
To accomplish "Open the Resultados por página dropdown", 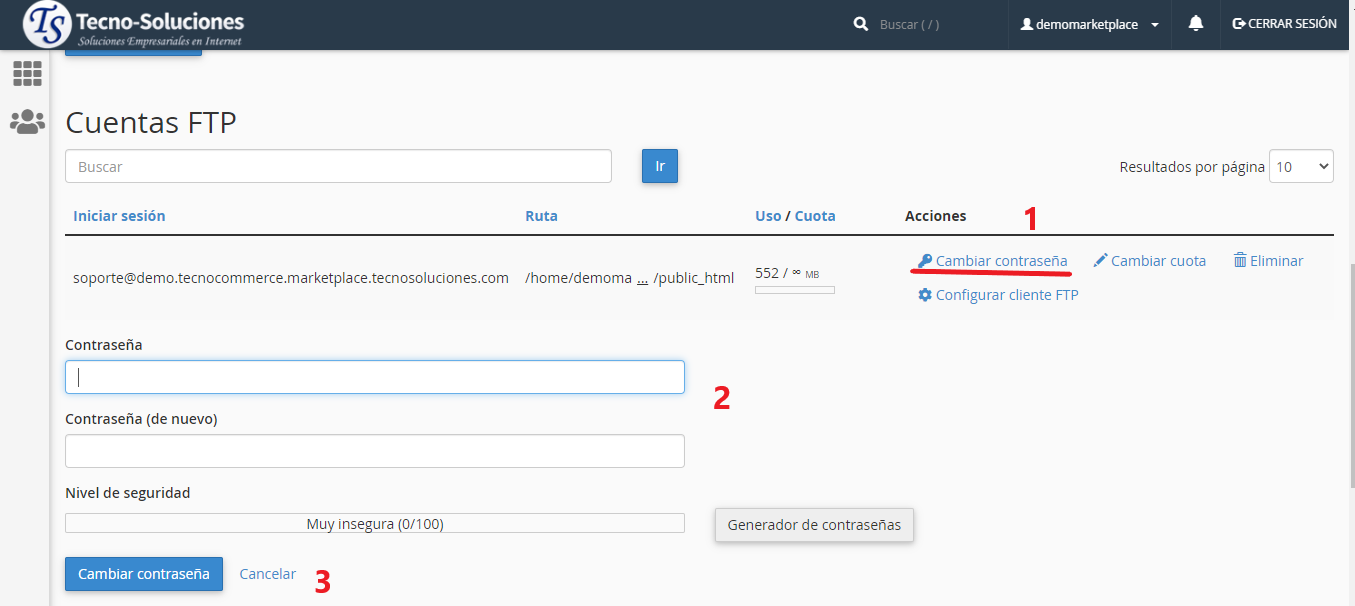I will [1300, 167].
